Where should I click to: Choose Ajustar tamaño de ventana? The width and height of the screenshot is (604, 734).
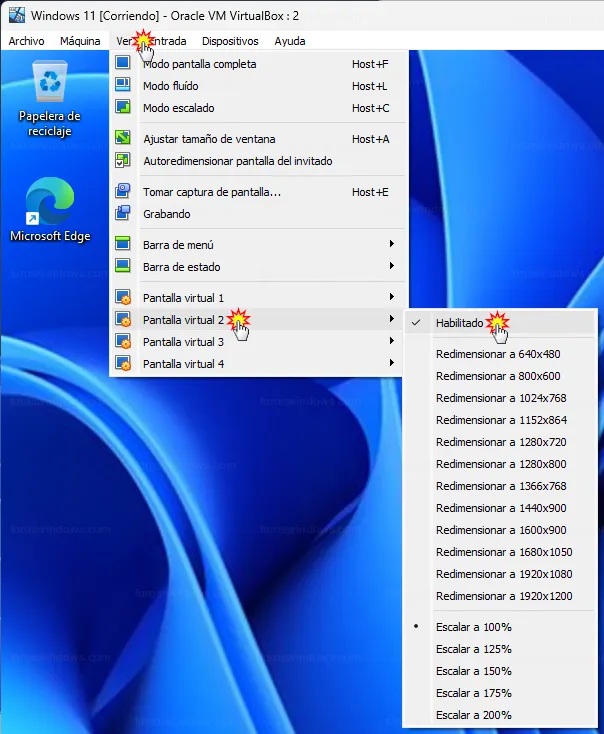258,139
